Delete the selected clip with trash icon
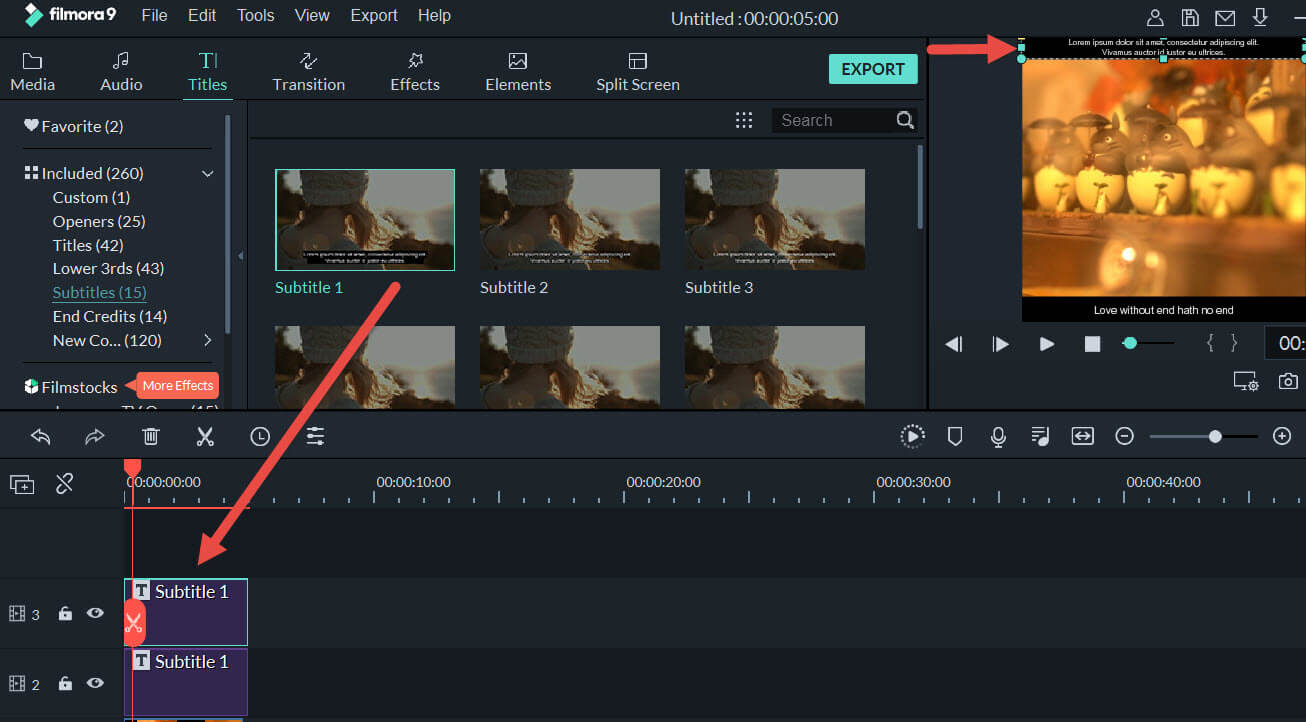The width and height of the screenshot is (1306, 722). pyautogui.click(x=150, y=436)
